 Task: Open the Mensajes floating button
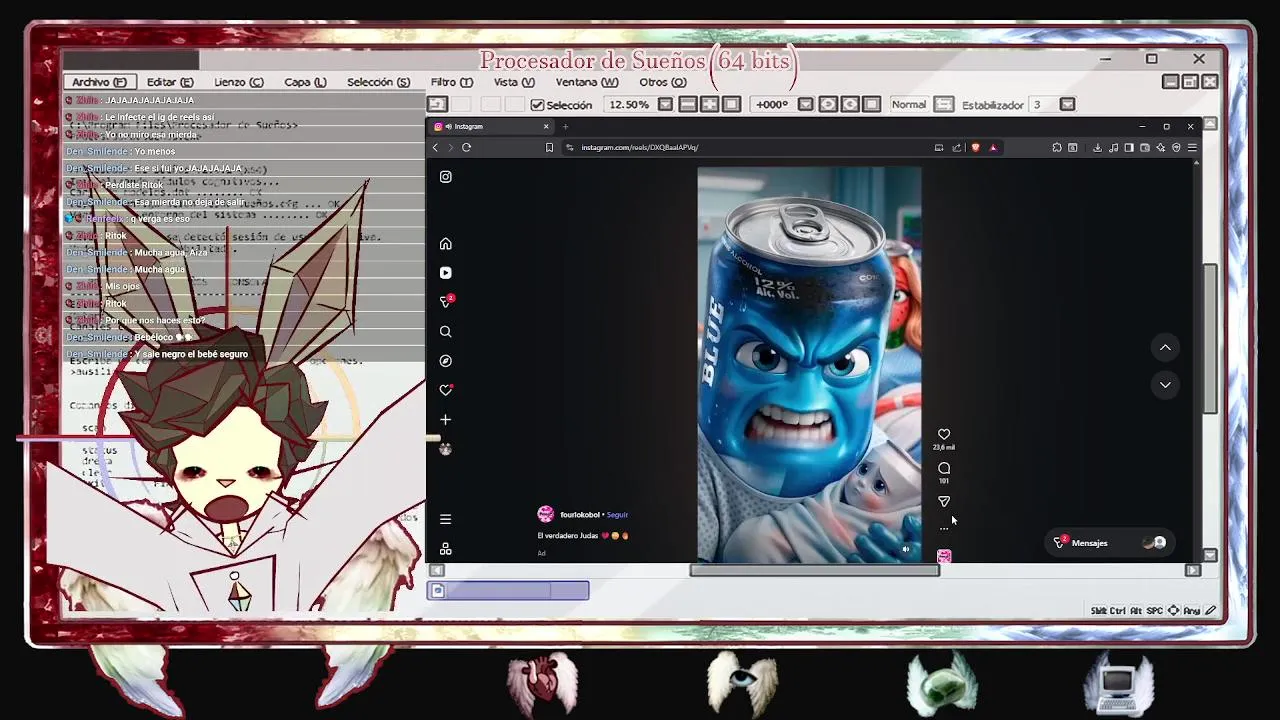coord(1108,543)
